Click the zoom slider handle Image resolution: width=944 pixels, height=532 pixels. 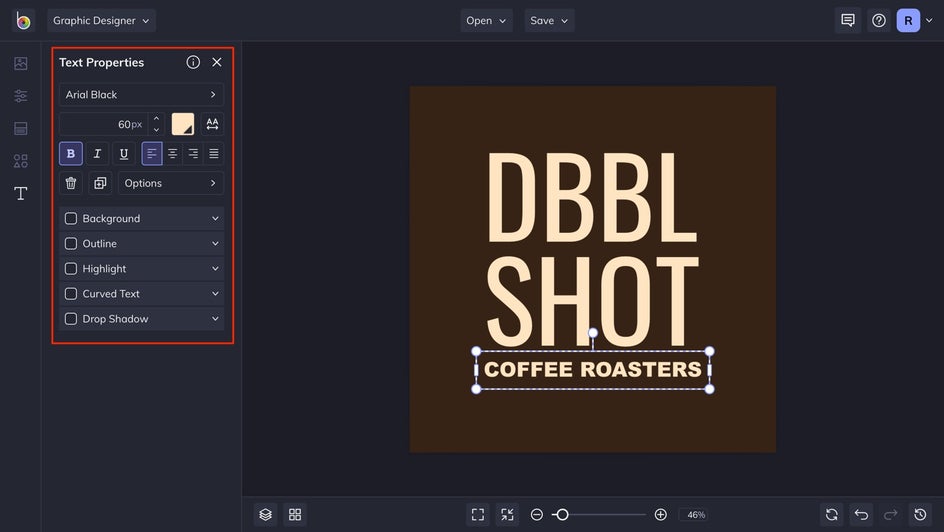click(562, 515)
